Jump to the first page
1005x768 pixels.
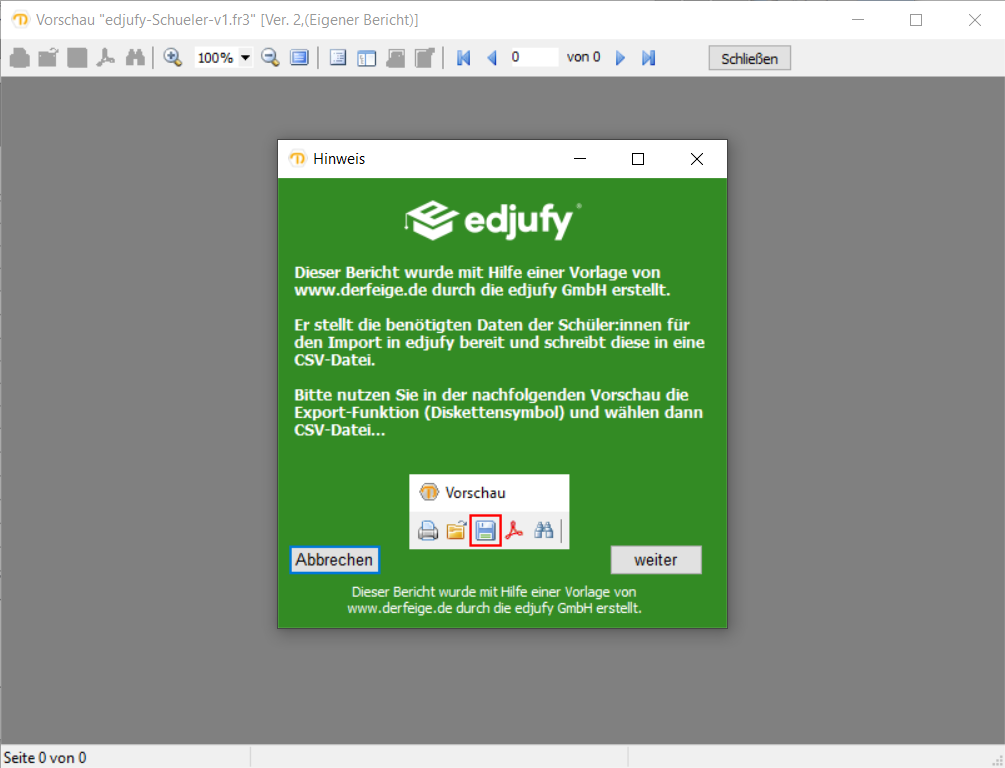coord(463,58)
